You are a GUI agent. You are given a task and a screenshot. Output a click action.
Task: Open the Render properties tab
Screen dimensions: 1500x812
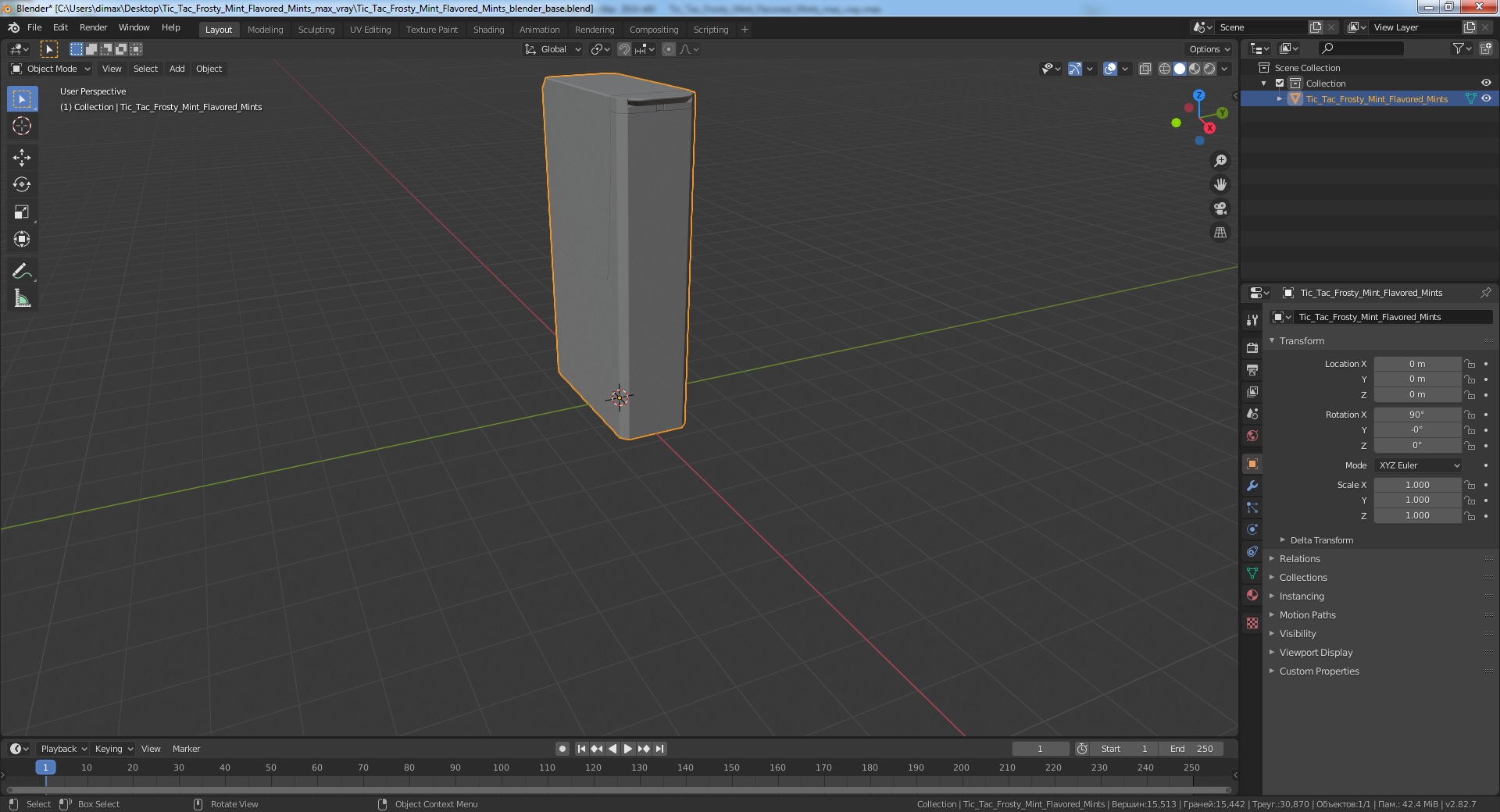pyautogui.click(x=1252, y=347)
